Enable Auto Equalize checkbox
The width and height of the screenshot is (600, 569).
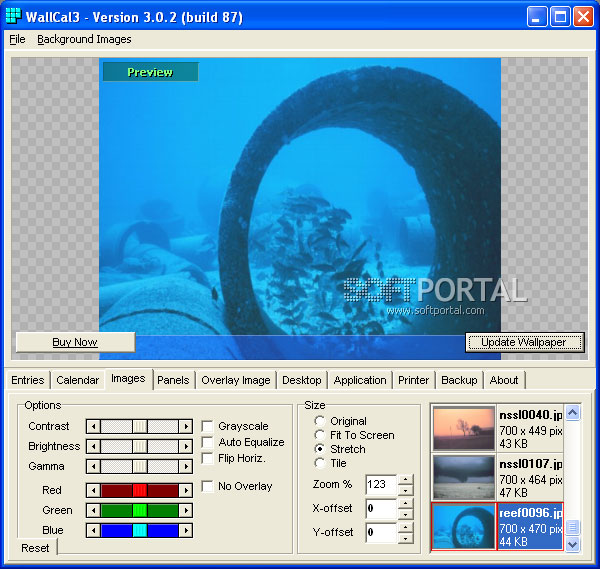point(207,442)
